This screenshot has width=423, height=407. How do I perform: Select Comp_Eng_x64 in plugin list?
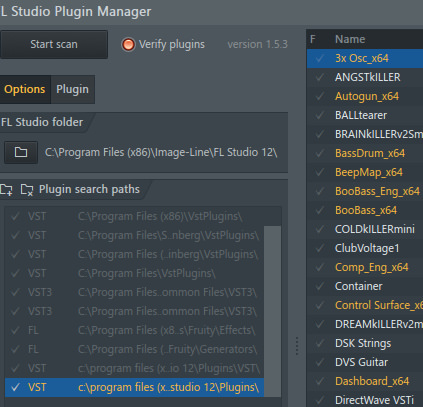[372, 267]
